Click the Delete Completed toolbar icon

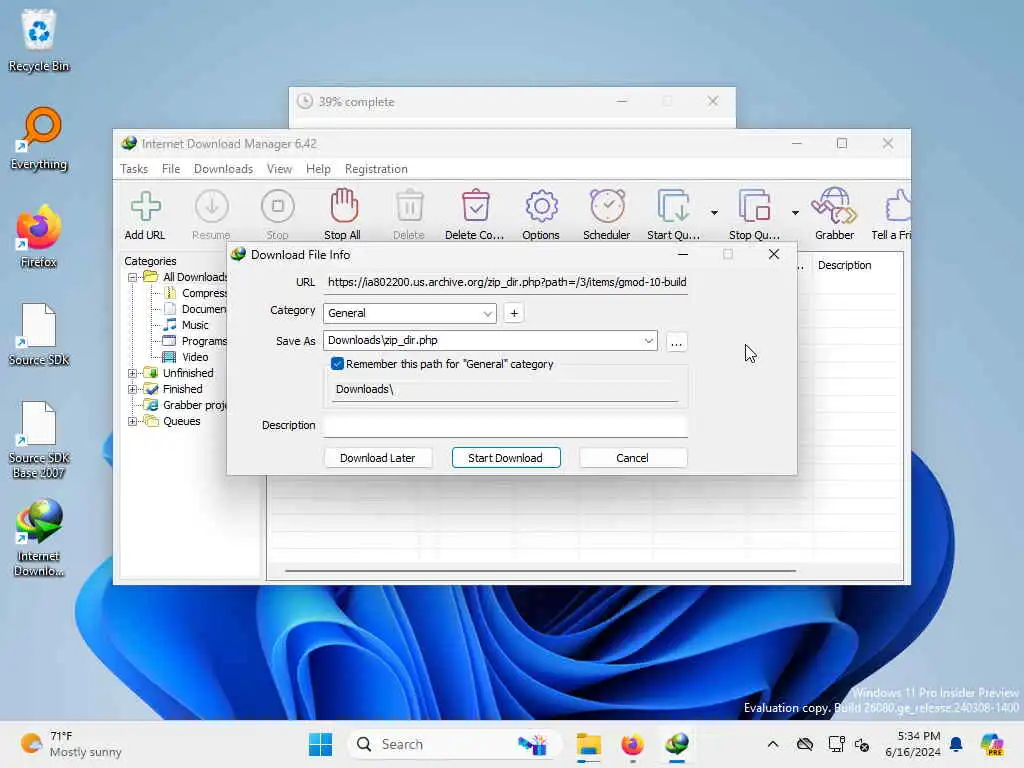click(x=475, y=214)
